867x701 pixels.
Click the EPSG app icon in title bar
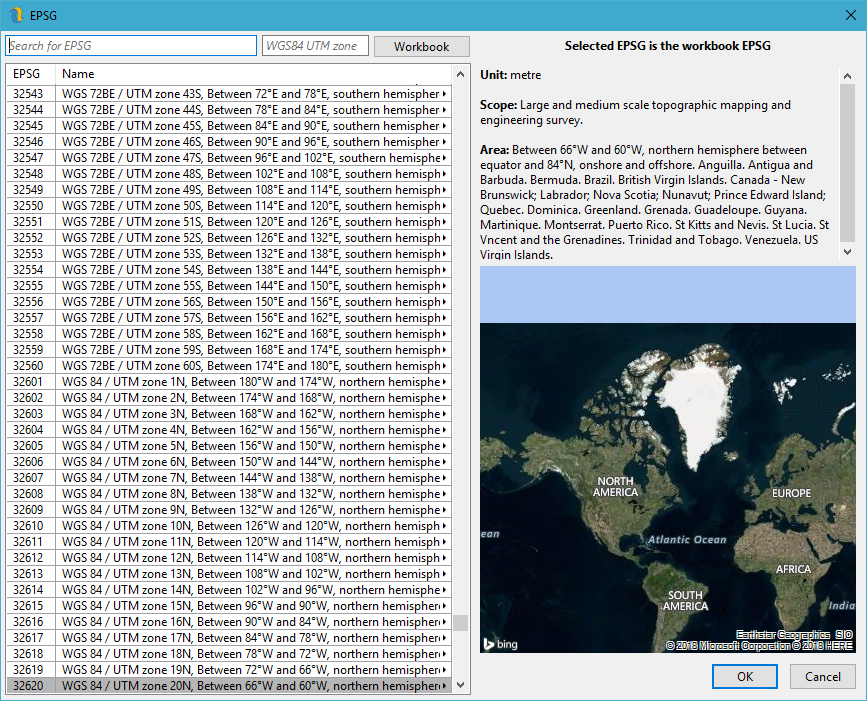(14, 15)
